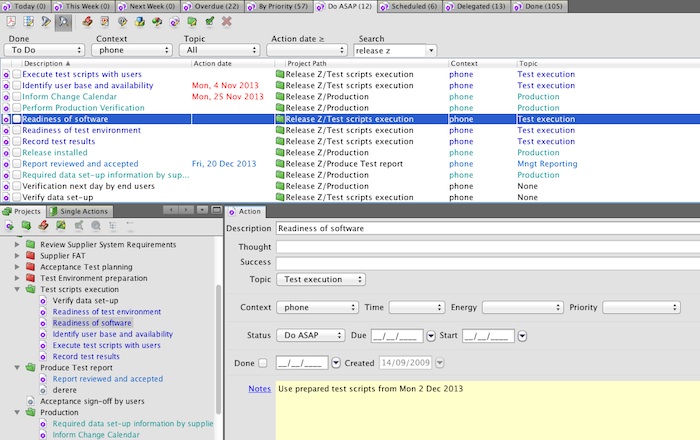The width and height of the screenshot is (700, 440).
Task: Click the PDF export icon in toolbar
Action: pos(9,21)
